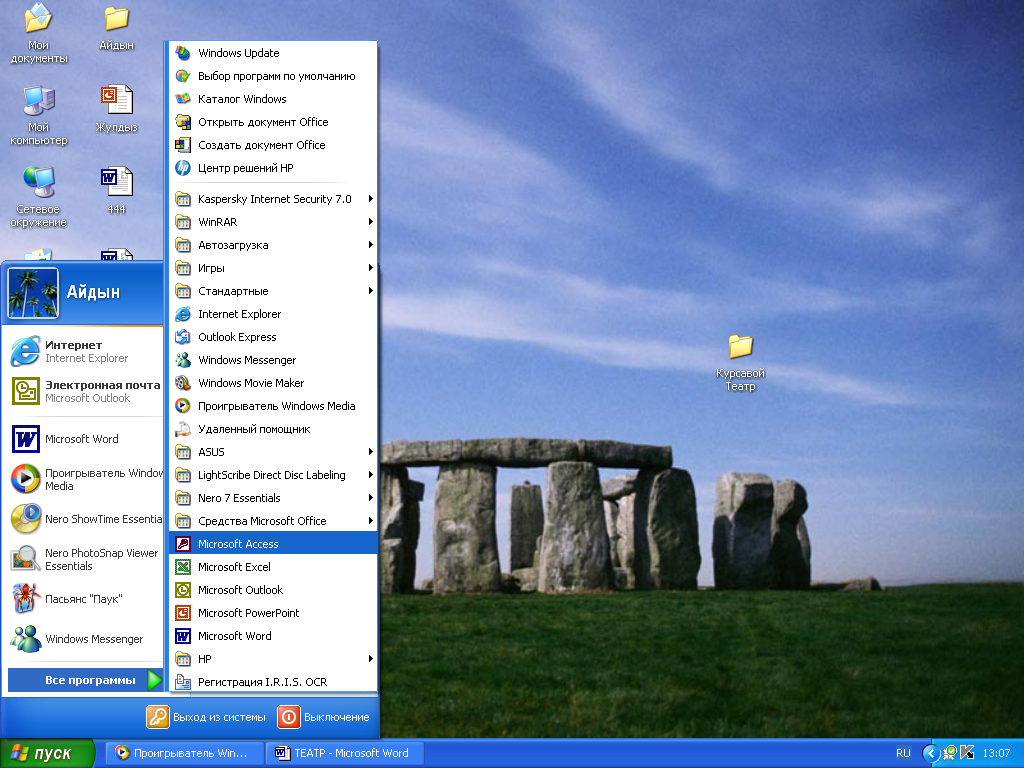Click the Windows Movie Maker icon
This screenshot has width=1024, height=768.
tap(183, 383)
